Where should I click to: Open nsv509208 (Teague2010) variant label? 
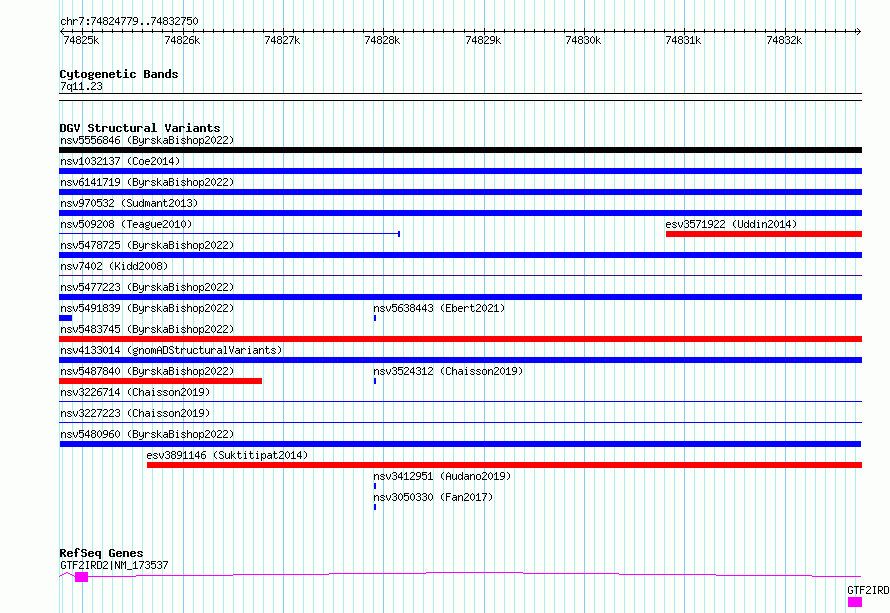pos(126,224)
